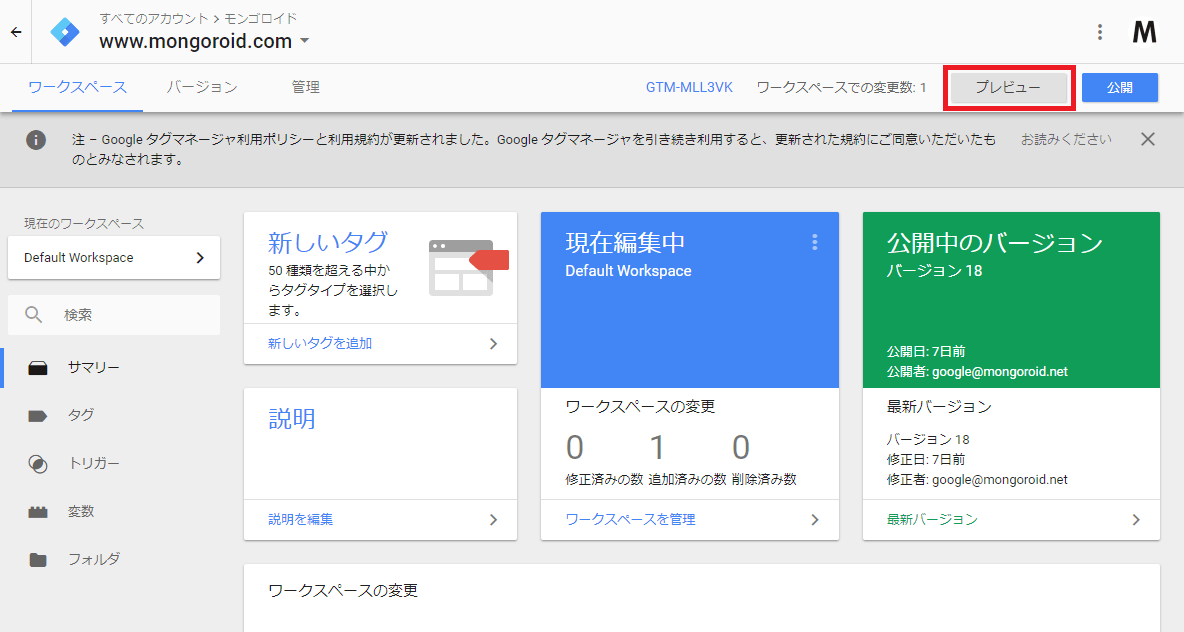Click the 現在編集中 blue card heading
This screenshot has width=1184, height=632.
click(625, 242)
